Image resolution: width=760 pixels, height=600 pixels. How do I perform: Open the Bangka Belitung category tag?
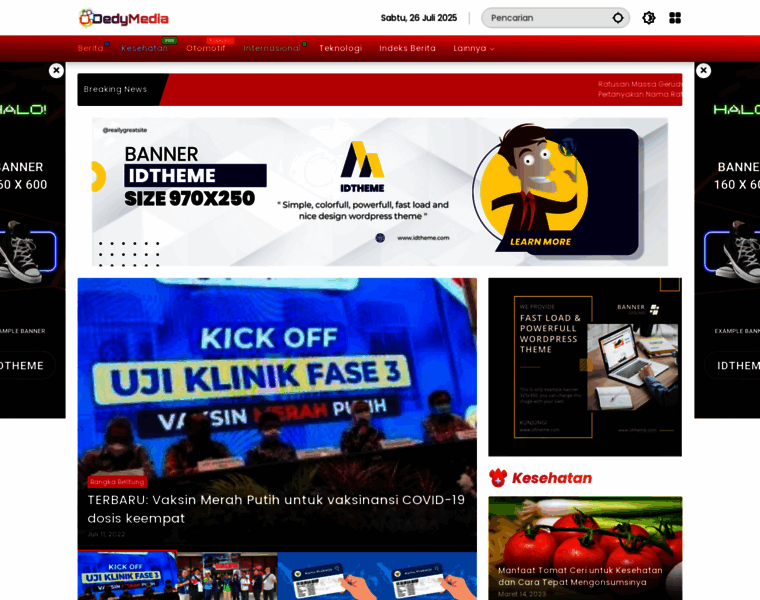(117, 482)
